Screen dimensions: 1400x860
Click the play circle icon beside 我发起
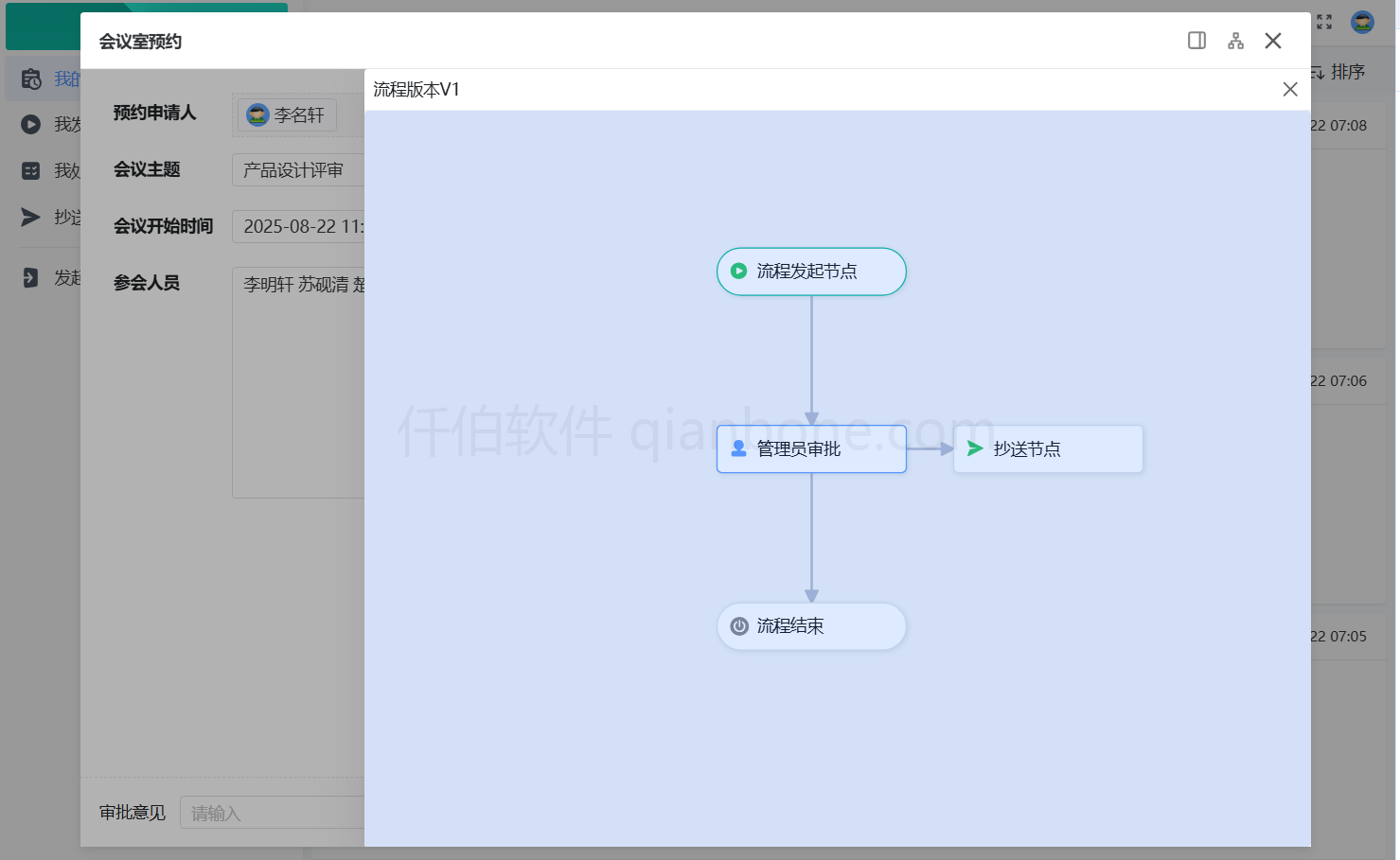(x=29, y=124)
